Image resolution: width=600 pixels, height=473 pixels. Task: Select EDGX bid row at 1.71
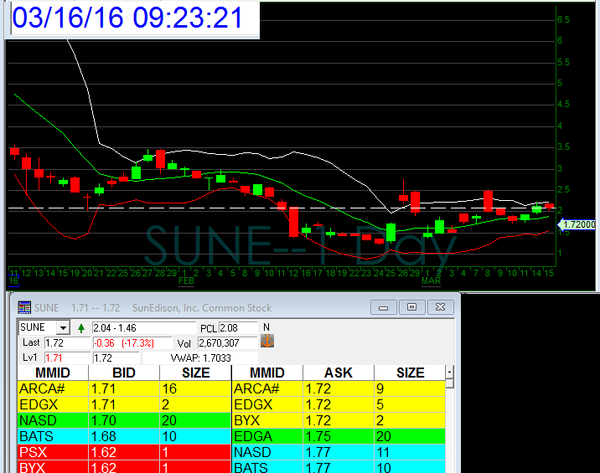click(124, 404)
